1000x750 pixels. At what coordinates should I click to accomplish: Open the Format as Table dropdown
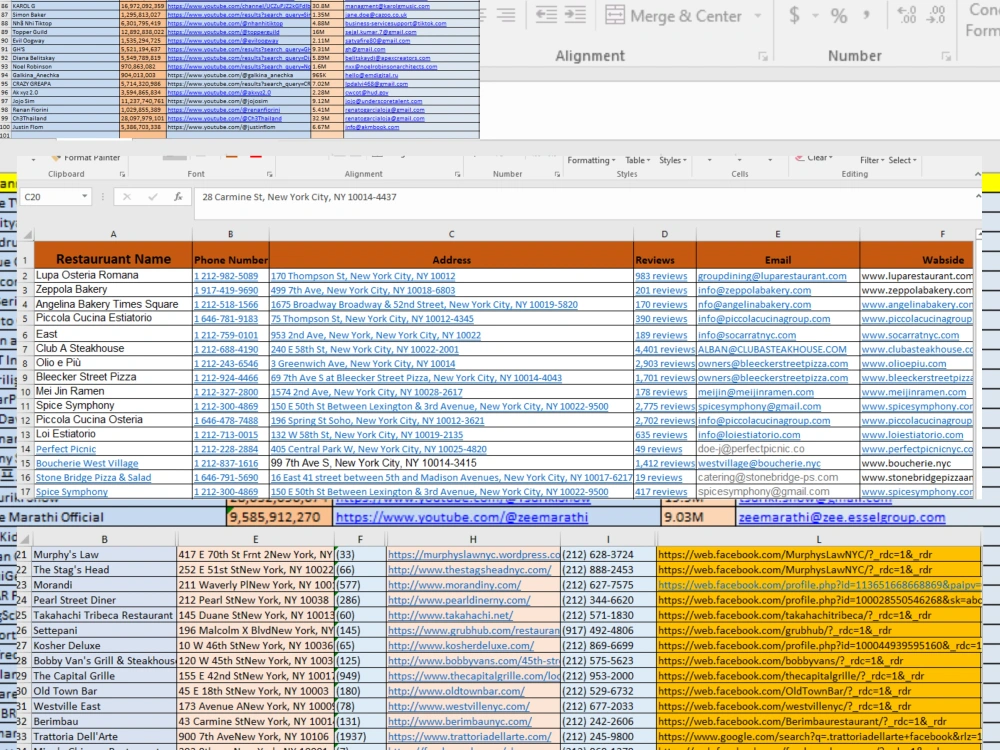click(x=637, y=160)
